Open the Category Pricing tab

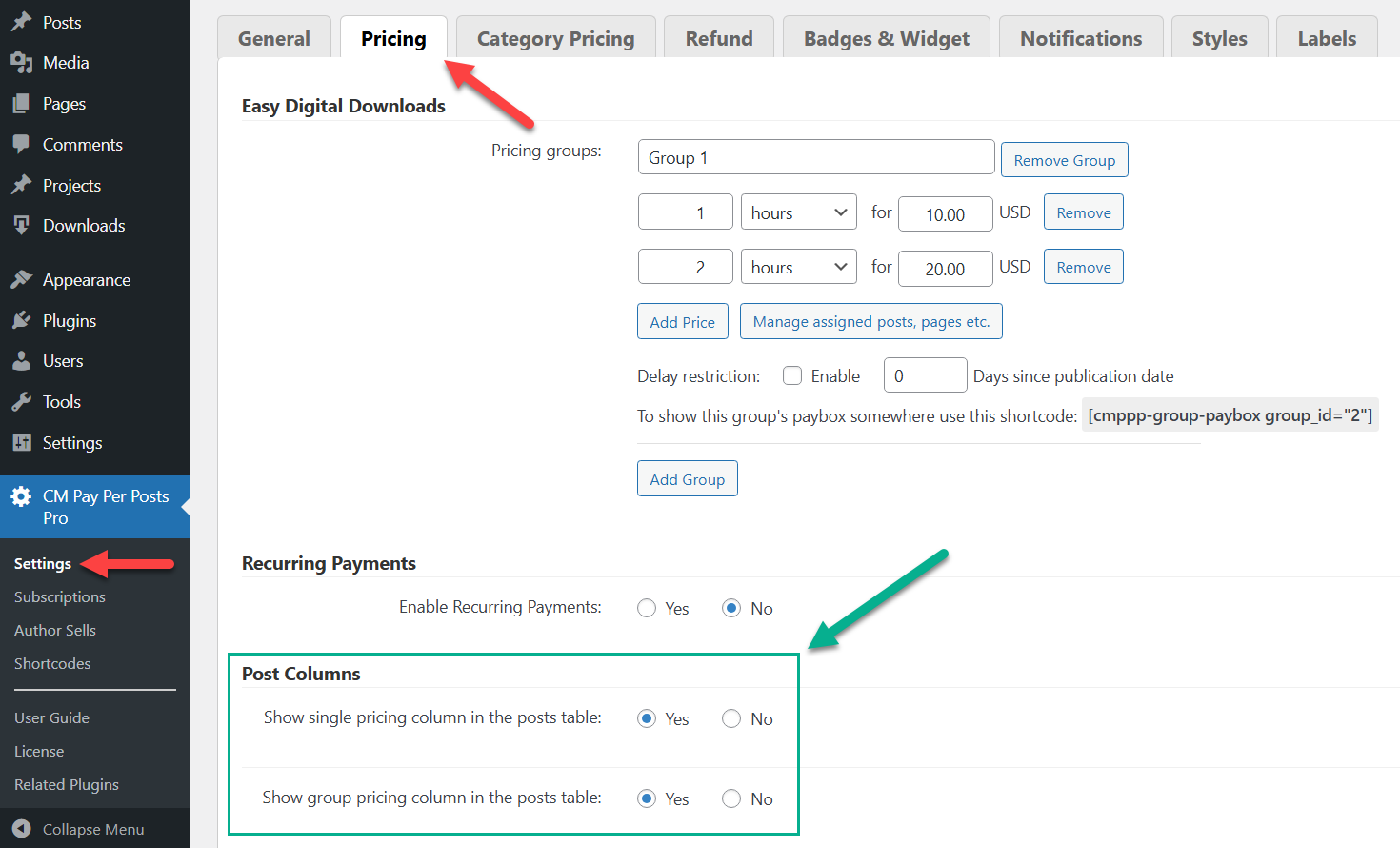[x=556, y=38]
